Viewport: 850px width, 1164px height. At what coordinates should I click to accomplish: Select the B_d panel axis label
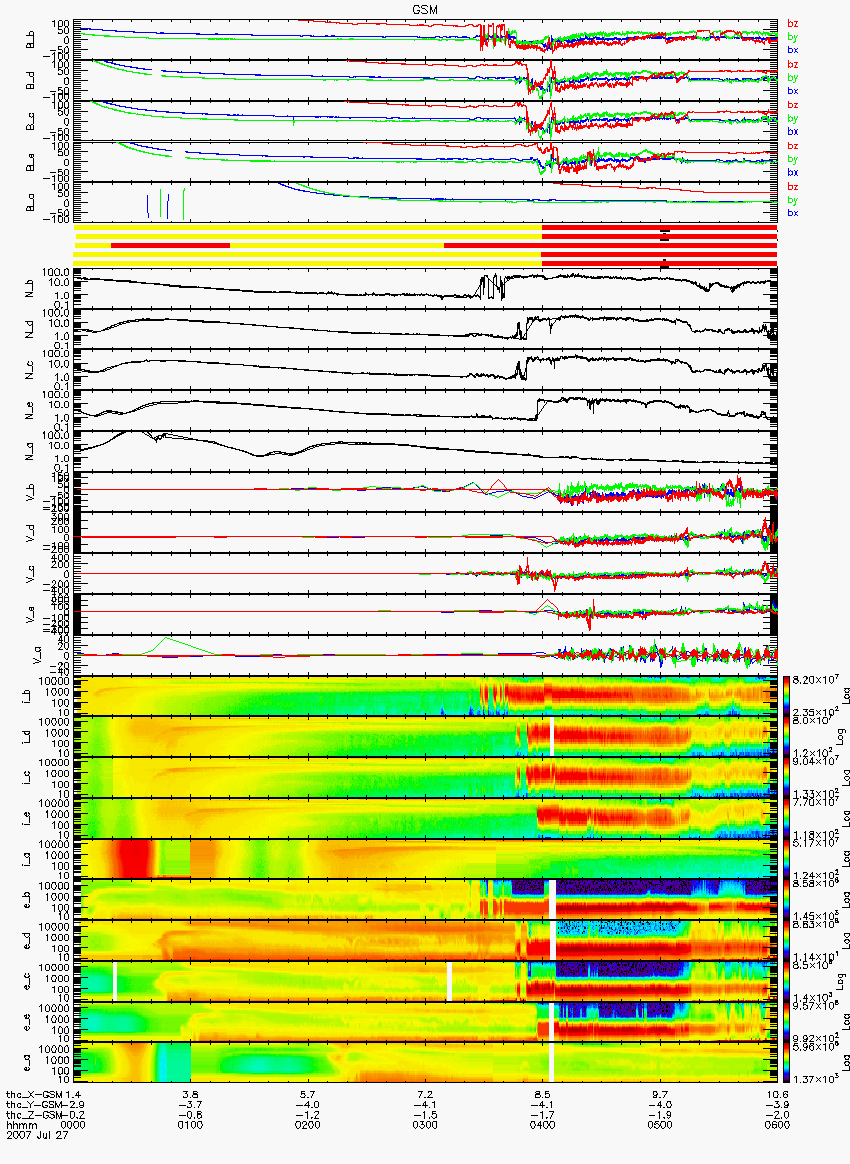tap(31, 80)
